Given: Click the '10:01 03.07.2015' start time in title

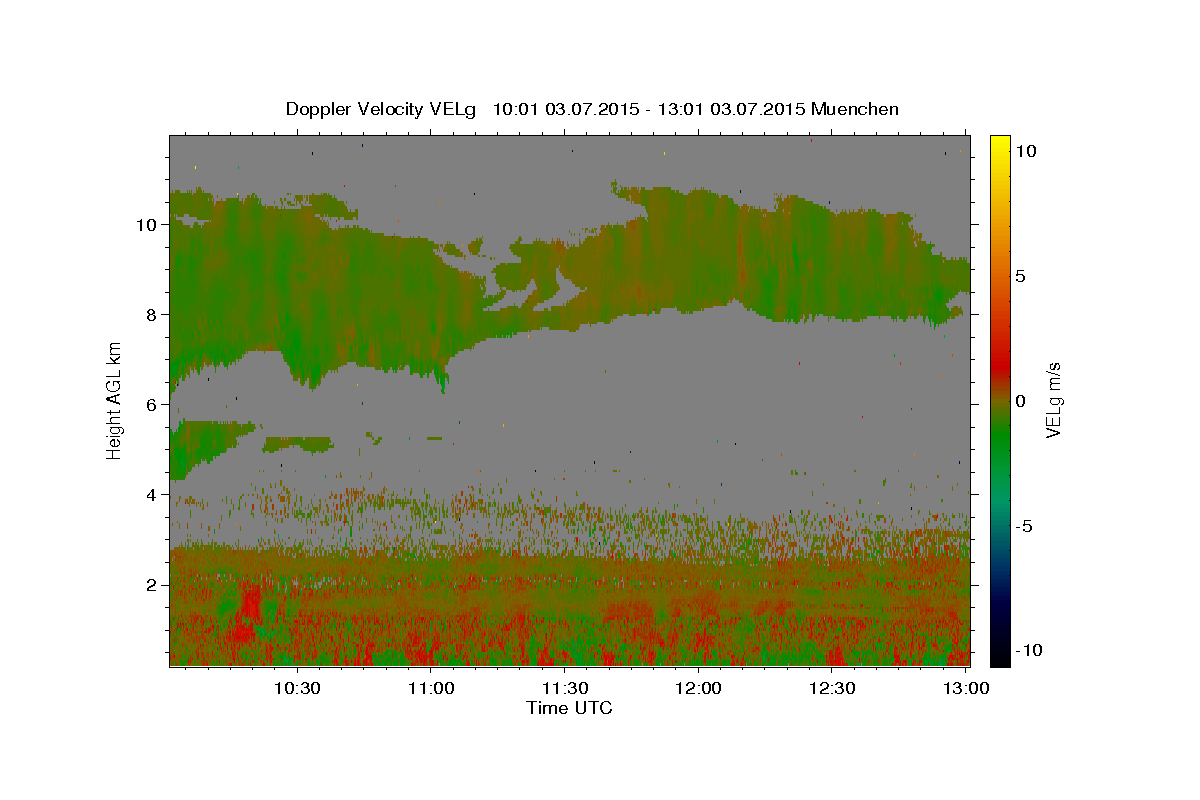Looking at the screenshot, I should coord(560,109).
